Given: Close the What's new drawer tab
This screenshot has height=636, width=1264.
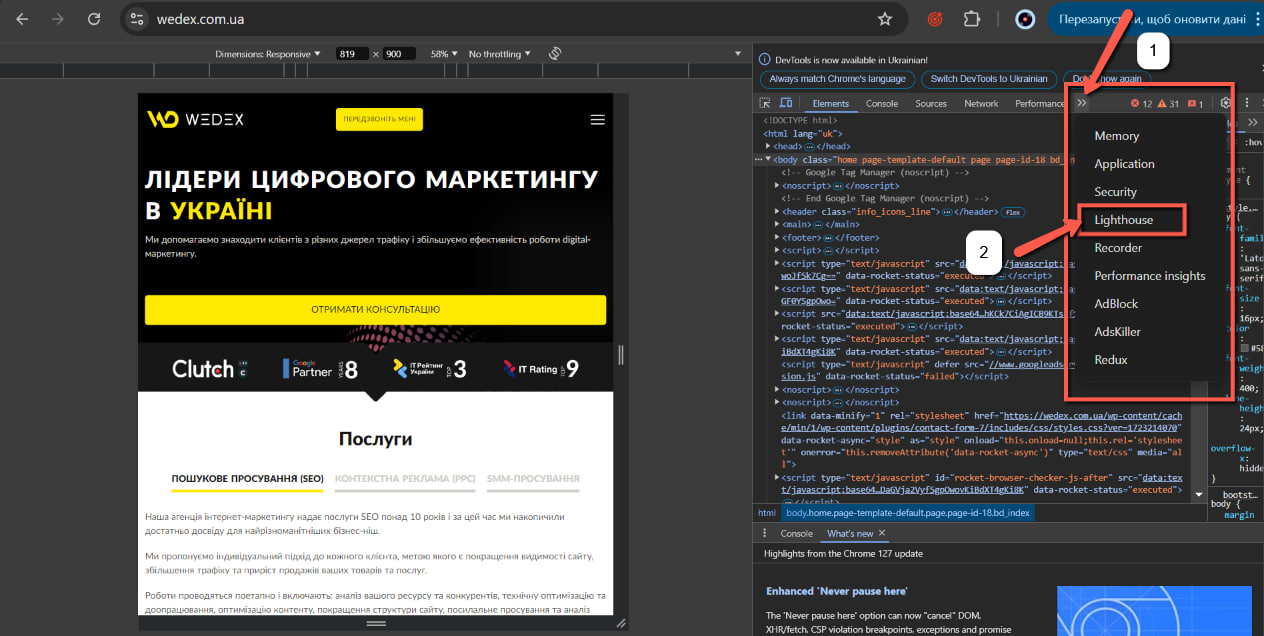Looking at the screenshot, I should 882,533.
